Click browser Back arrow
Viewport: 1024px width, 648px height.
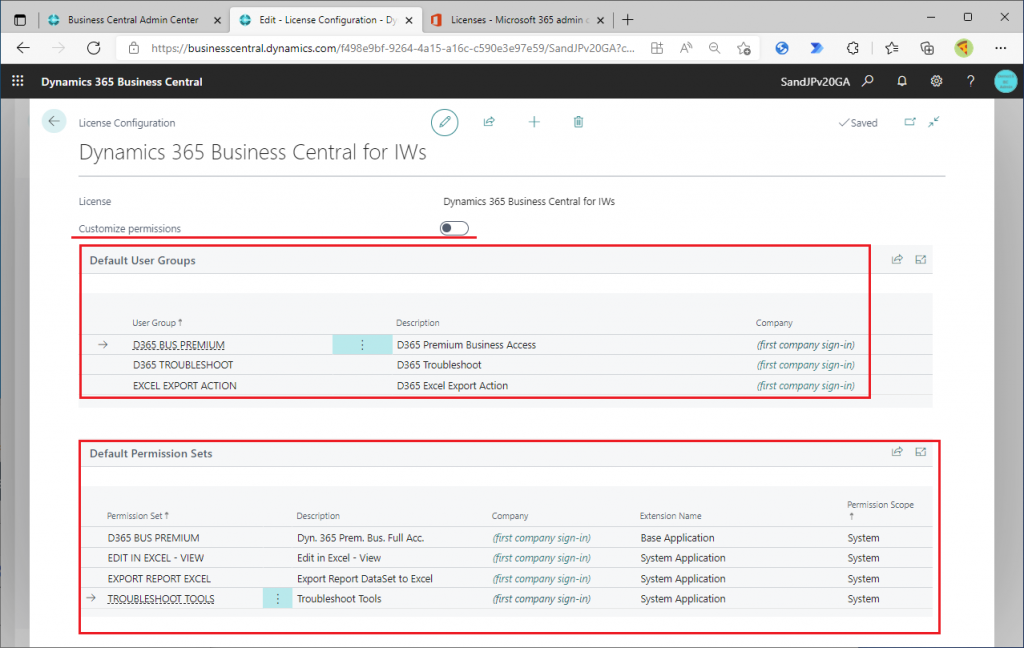[24, 48]
